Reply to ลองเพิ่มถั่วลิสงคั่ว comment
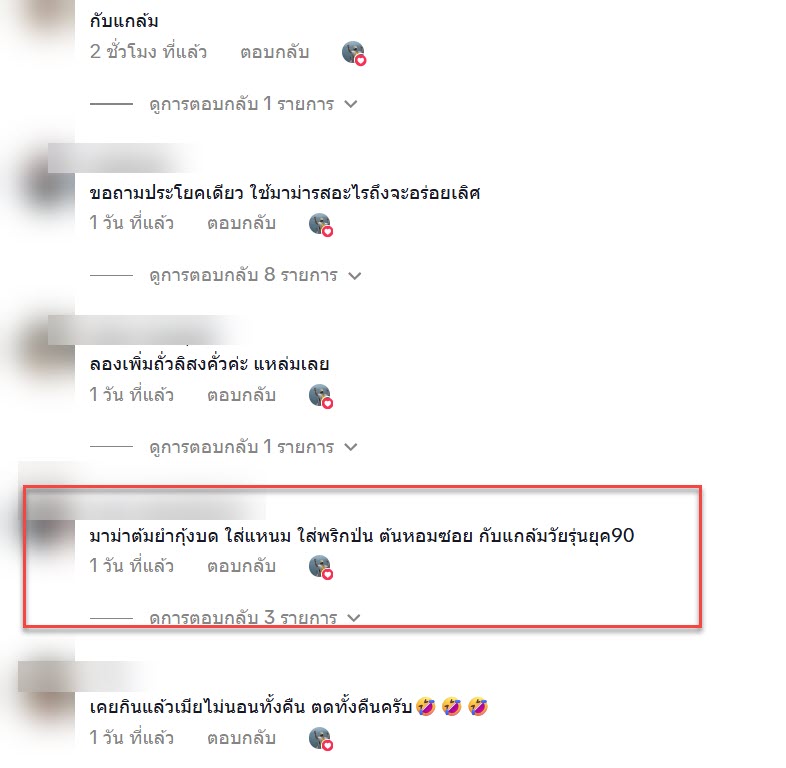 pyautogui.click(x=241, y=396)
